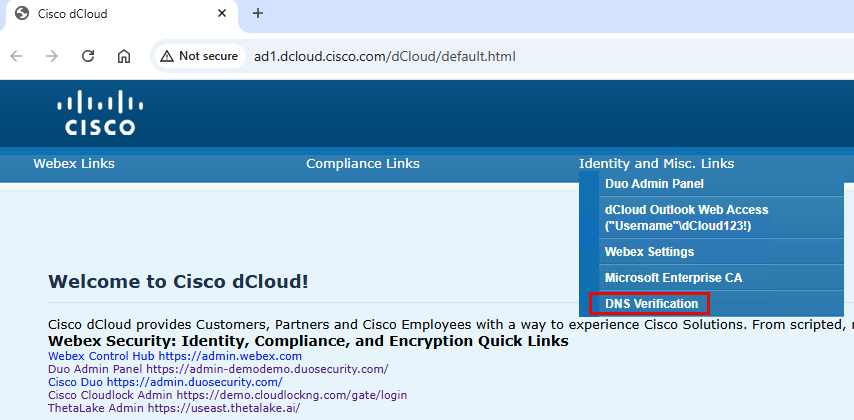854x420 pixels.
Task: Expand the Webex Links menu
Action: [74, 164]
